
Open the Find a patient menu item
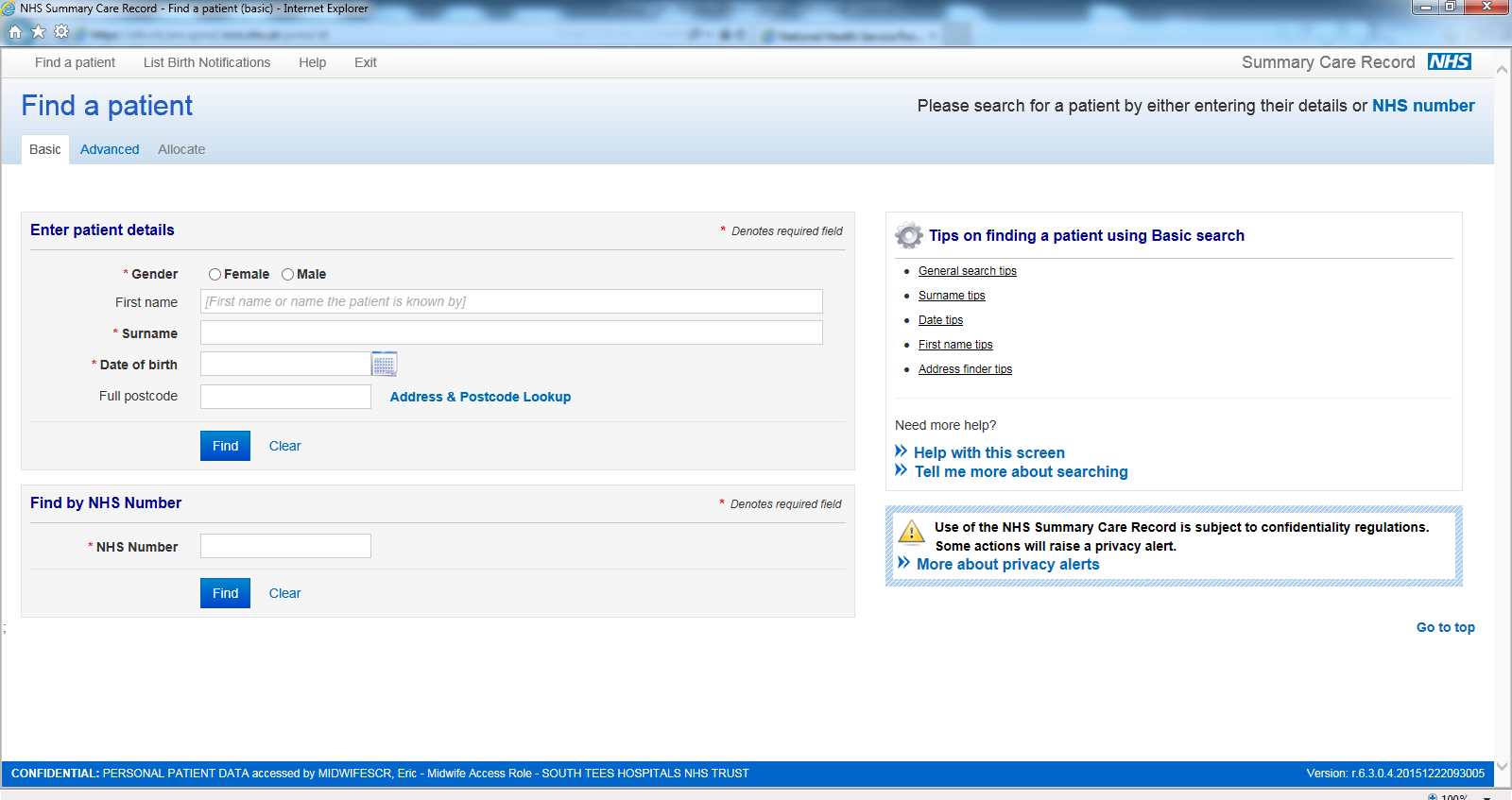[75, 62]
